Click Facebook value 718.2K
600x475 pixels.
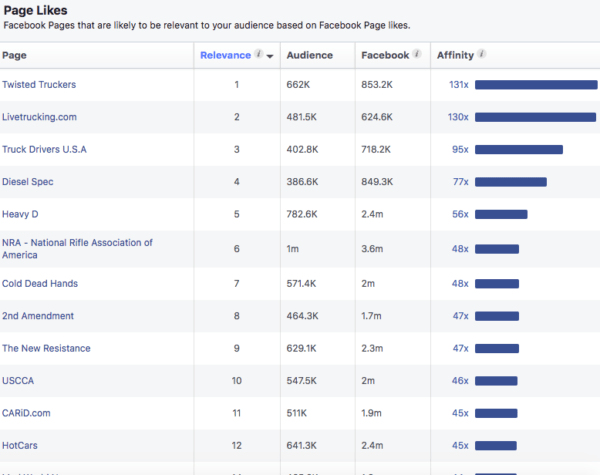click(376, 149)
